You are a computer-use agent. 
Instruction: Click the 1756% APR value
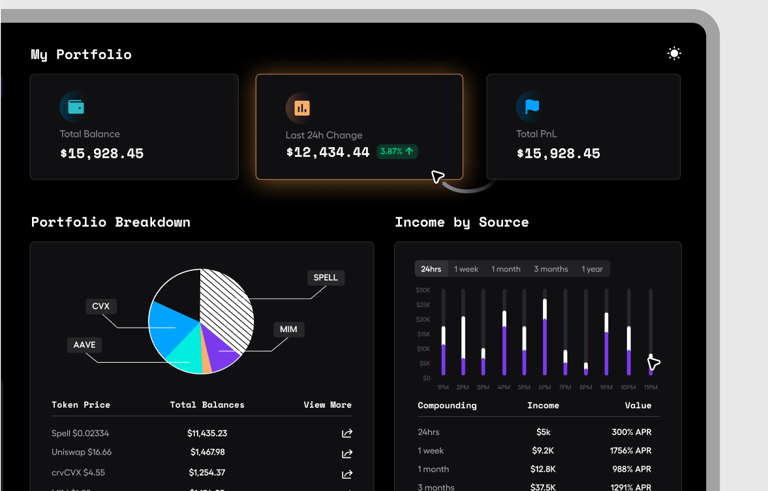(x=631, y=450)
